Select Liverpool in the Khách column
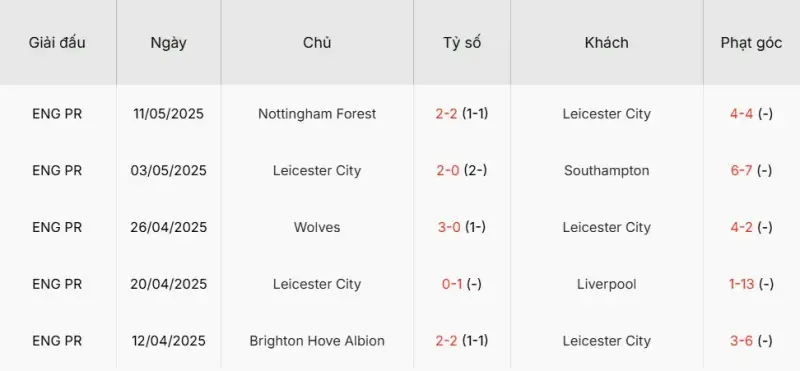This screenshot has height=371, width=800. coord(607,284)
